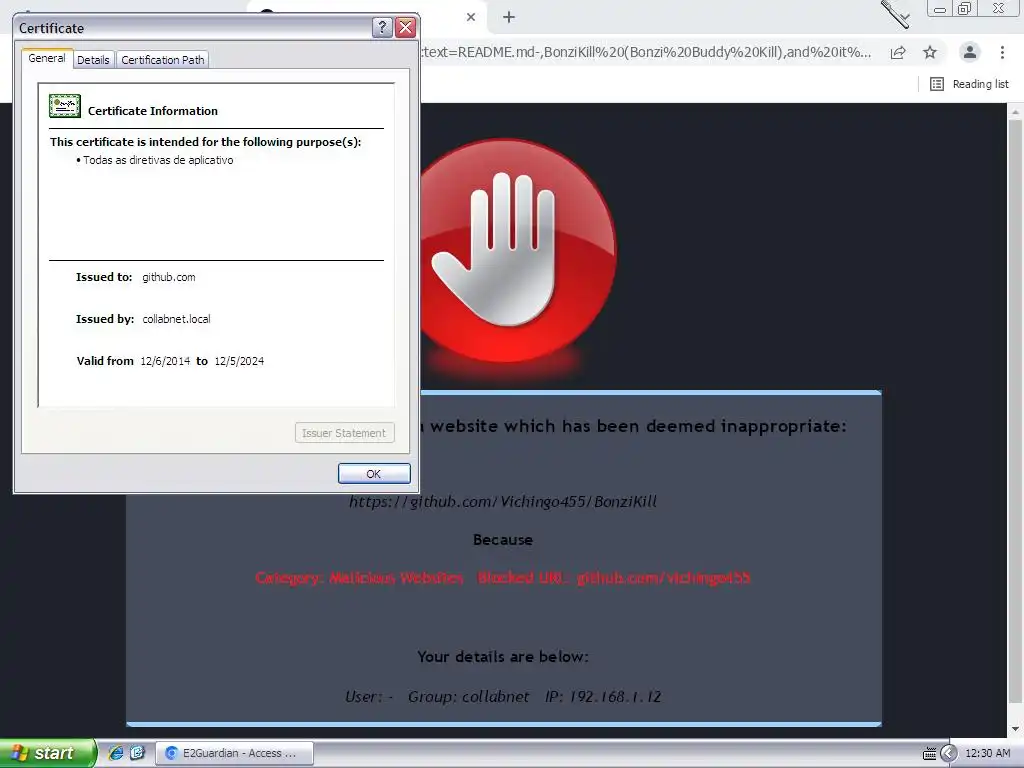Restore down the Chrome window

964,9
